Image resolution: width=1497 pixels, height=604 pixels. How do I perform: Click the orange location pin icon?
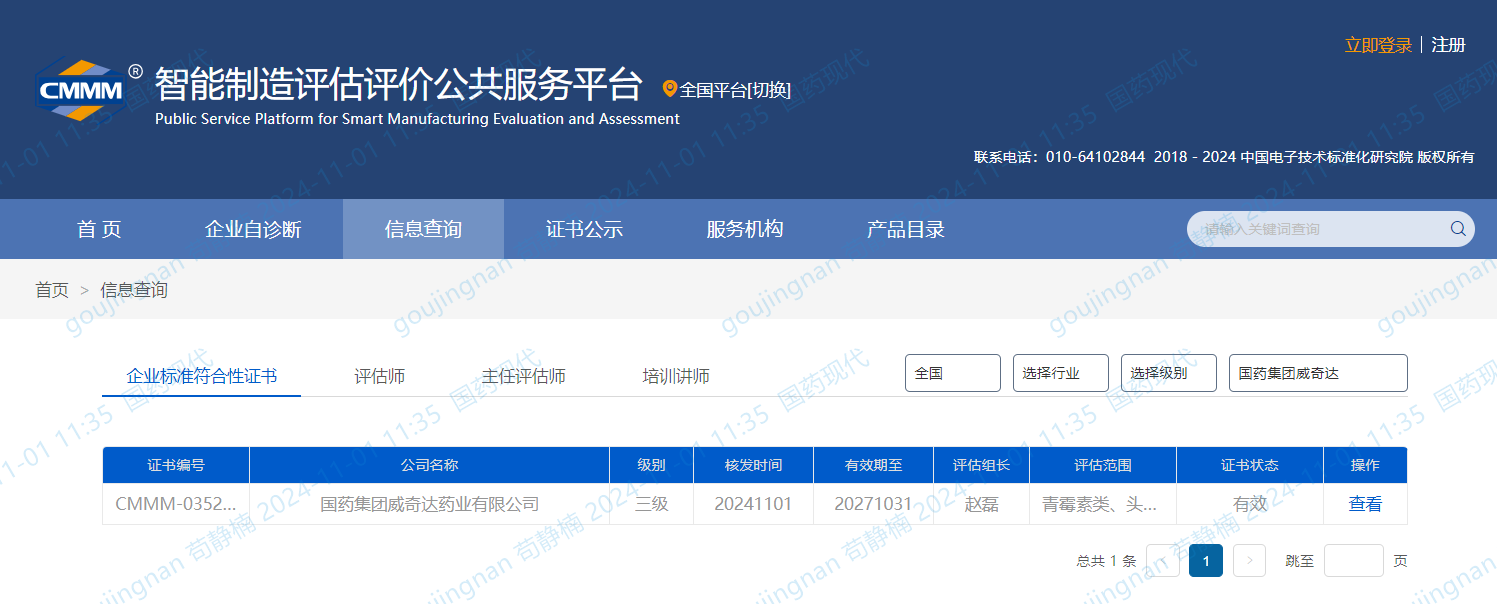(x=670, y=89)
